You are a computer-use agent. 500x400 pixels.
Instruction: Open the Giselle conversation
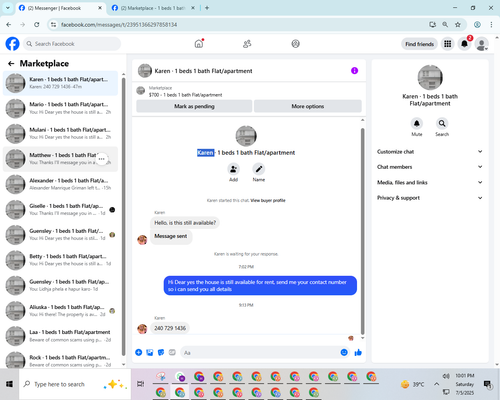60,210
